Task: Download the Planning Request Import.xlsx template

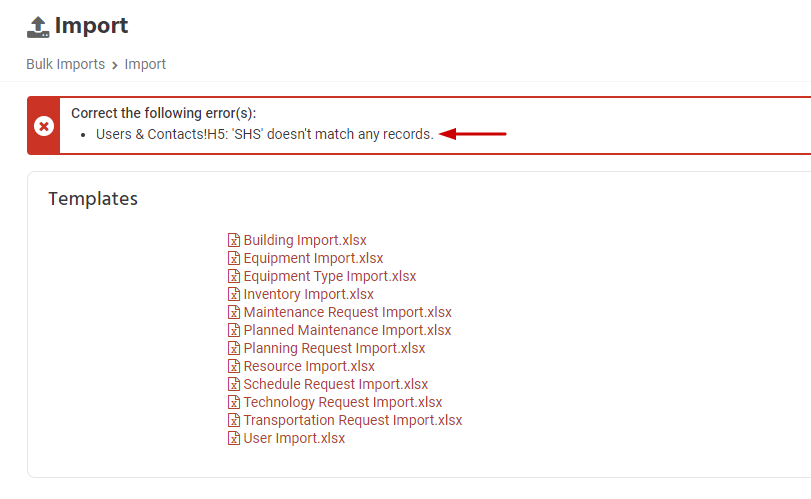Action: tap(334, 348)
